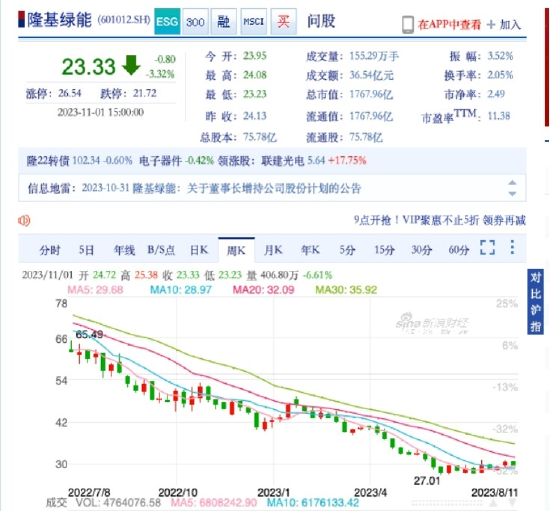Click the 65.49 high price marker
Viewport: 550px width, 511px height.
(x=89, y=334)
